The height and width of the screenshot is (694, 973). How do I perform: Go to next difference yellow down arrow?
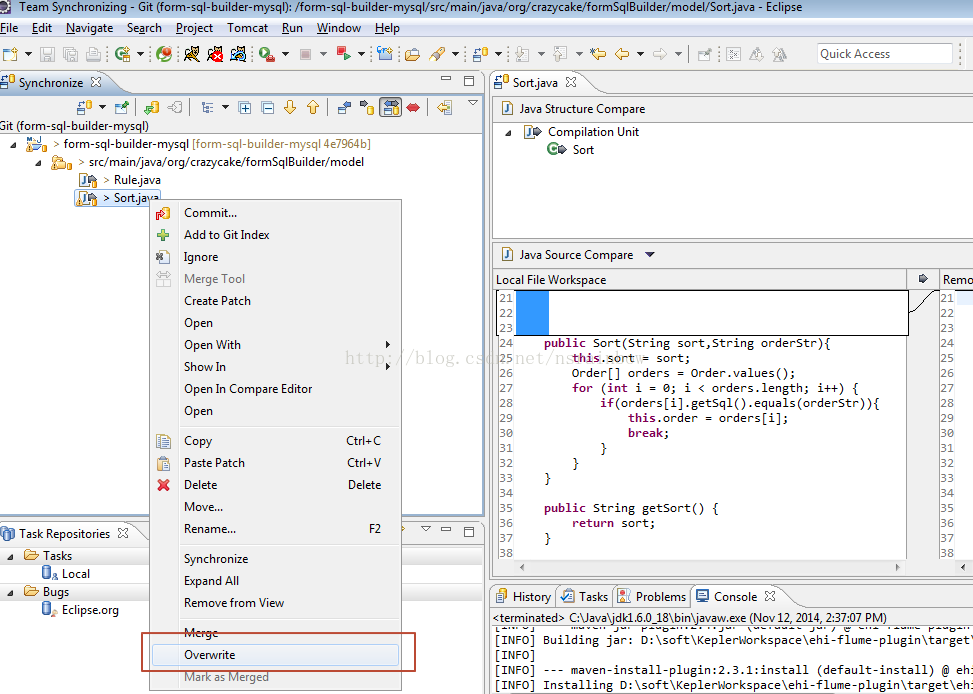tap(290, 107)
